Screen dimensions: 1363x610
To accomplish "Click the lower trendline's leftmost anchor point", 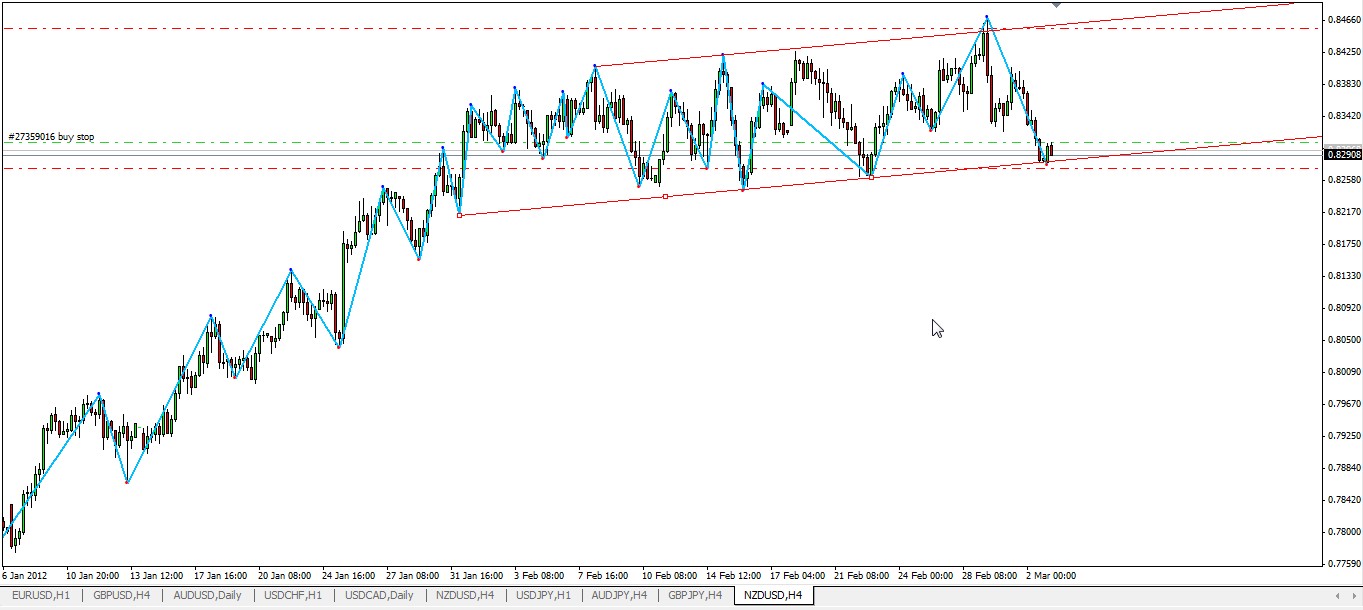I will [459, 215].
